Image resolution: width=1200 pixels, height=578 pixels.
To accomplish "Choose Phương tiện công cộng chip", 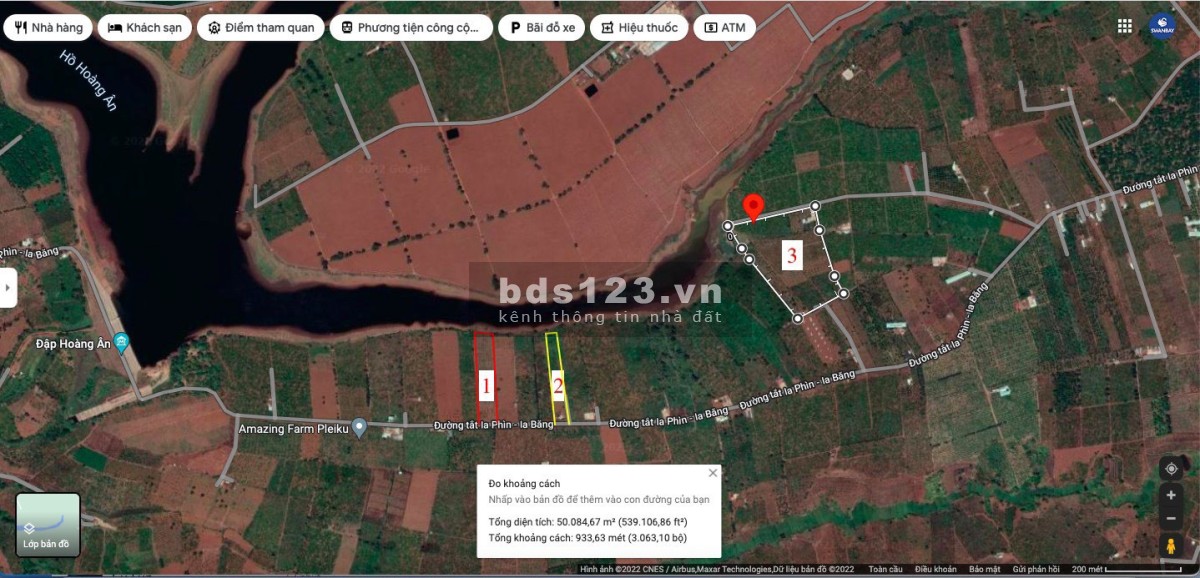I will point(410,27).
